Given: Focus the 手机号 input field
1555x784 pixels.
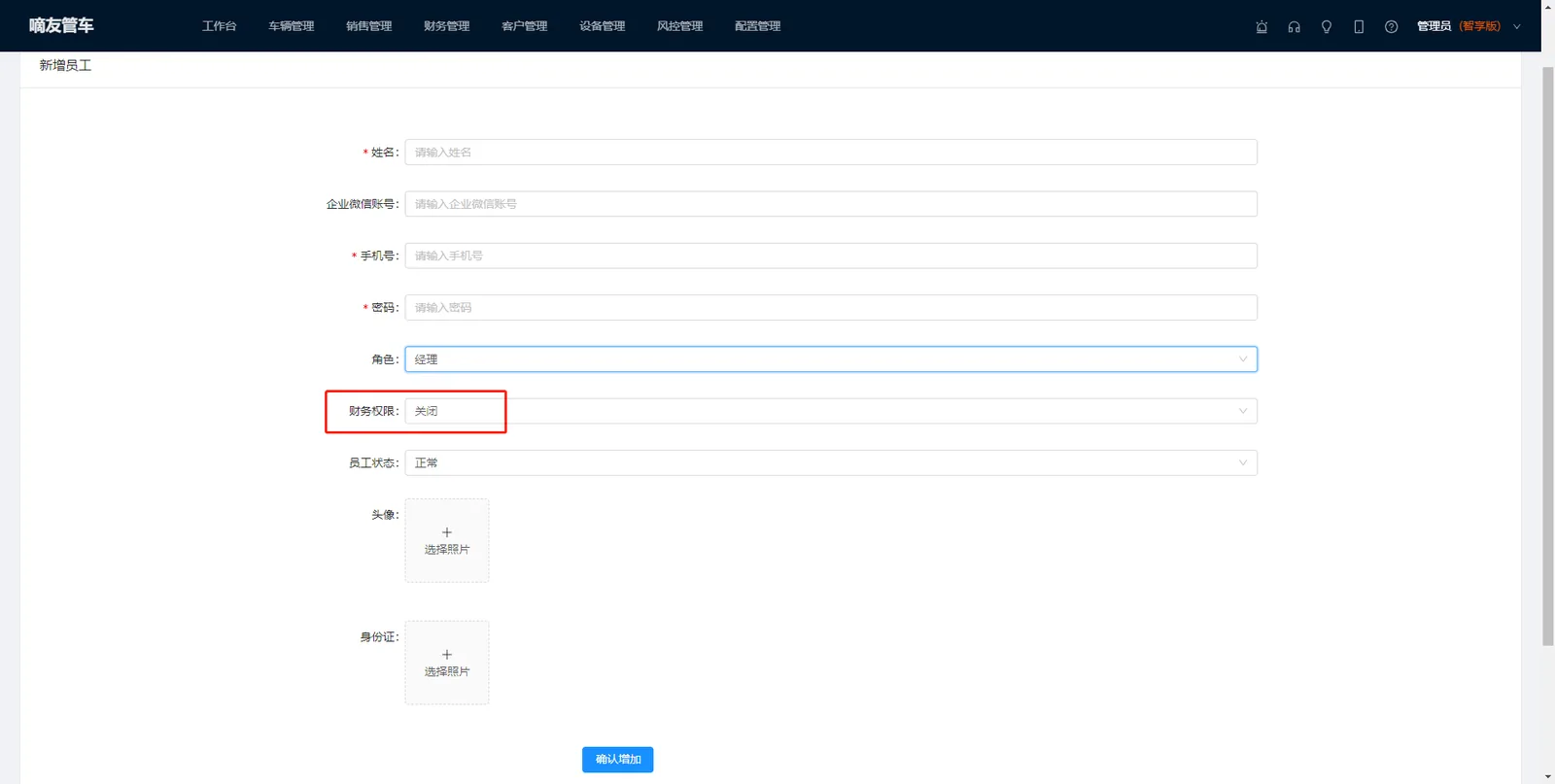Looking at the screenshot, I should 831,256.
